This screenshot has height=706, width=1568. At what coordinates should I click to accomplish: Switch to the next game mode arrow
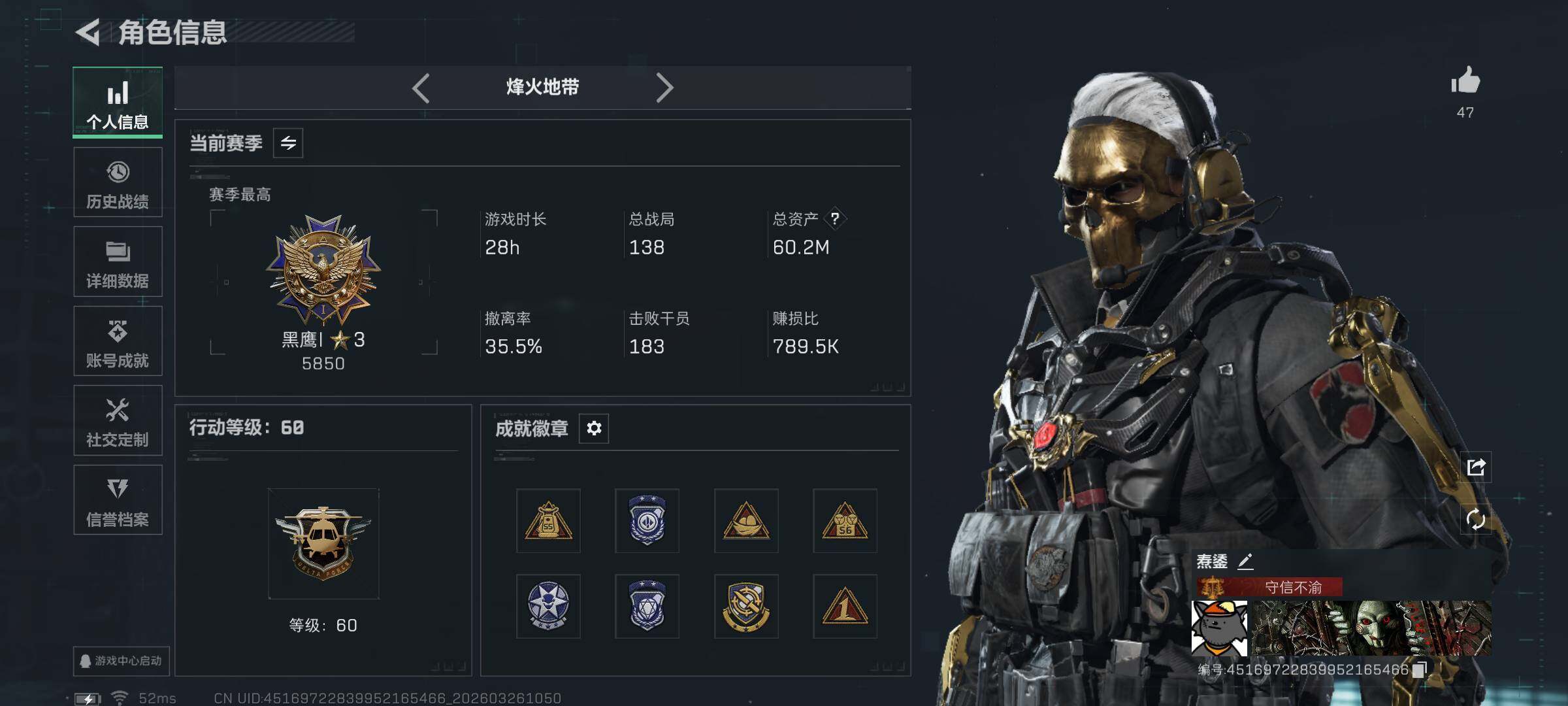click(x=664, y=88)
